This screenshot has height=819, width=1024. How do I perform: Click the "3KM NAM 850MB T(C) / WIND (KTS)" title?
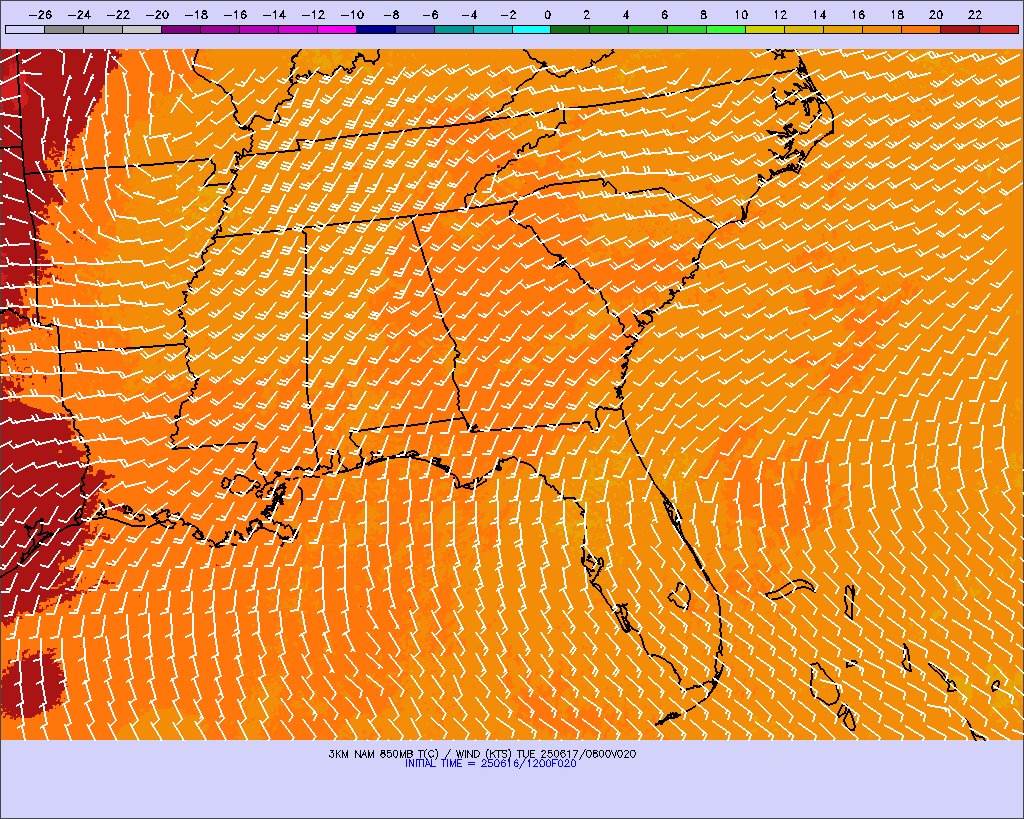(x=421, y=754)
